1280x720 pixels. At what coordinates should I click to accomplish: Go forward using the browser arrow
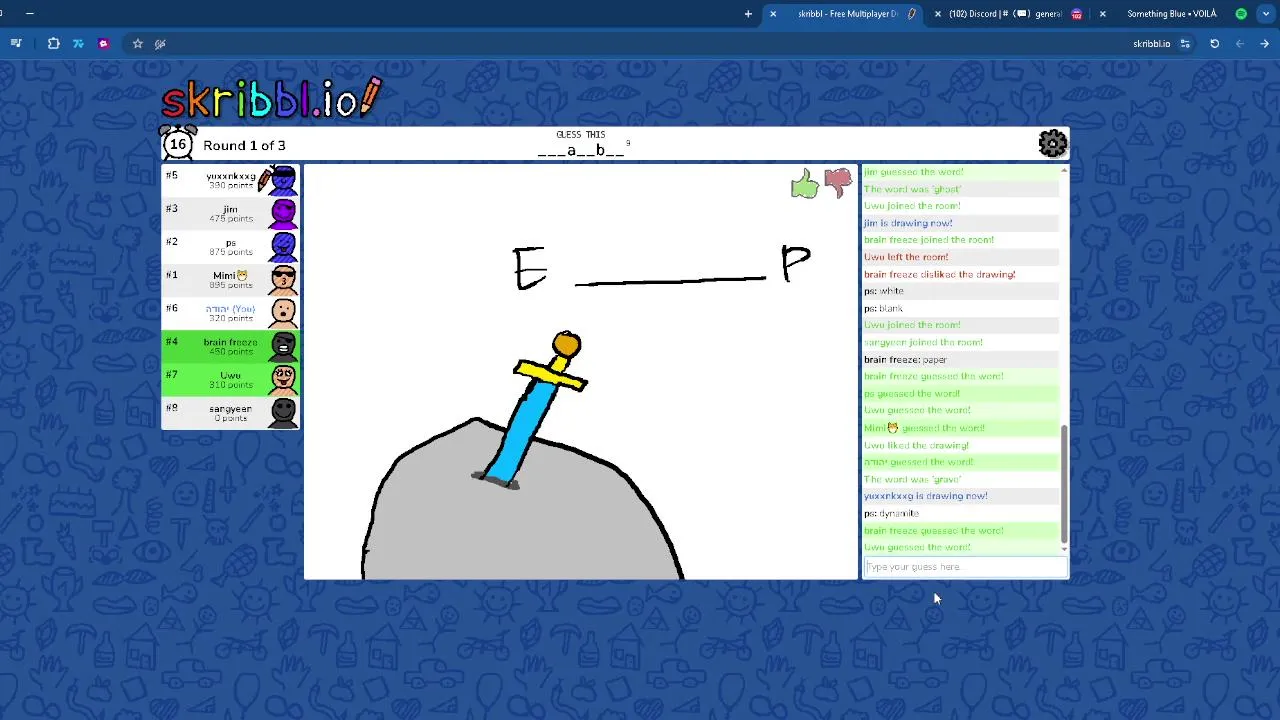1264,44
